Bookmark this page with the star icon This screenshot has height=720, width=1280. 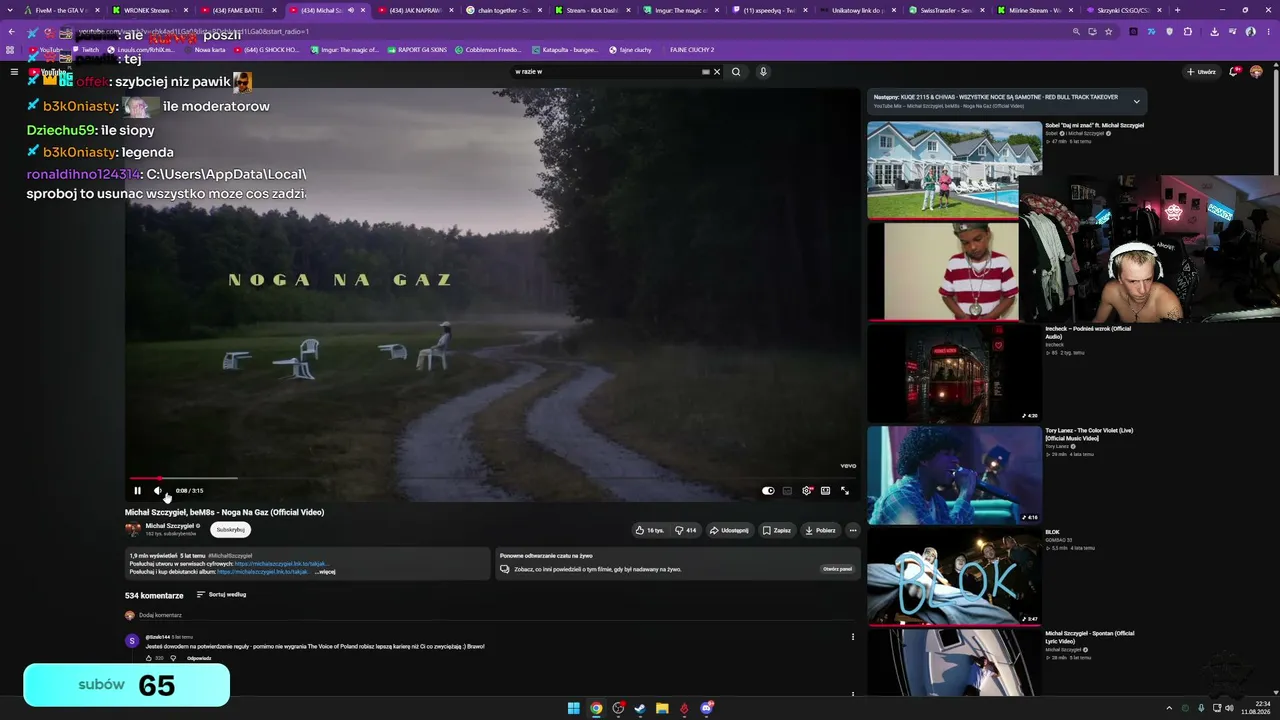(1108, 31)
